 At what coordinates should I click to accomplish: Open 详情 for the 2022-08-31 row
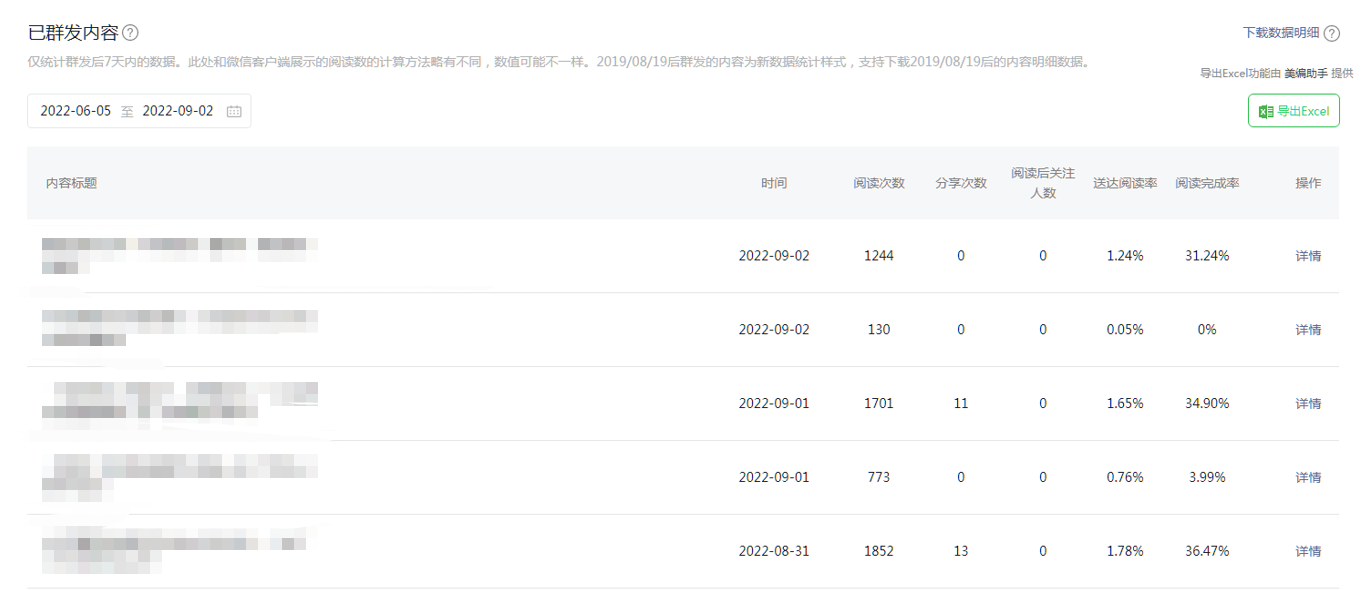click(1308, 552)
